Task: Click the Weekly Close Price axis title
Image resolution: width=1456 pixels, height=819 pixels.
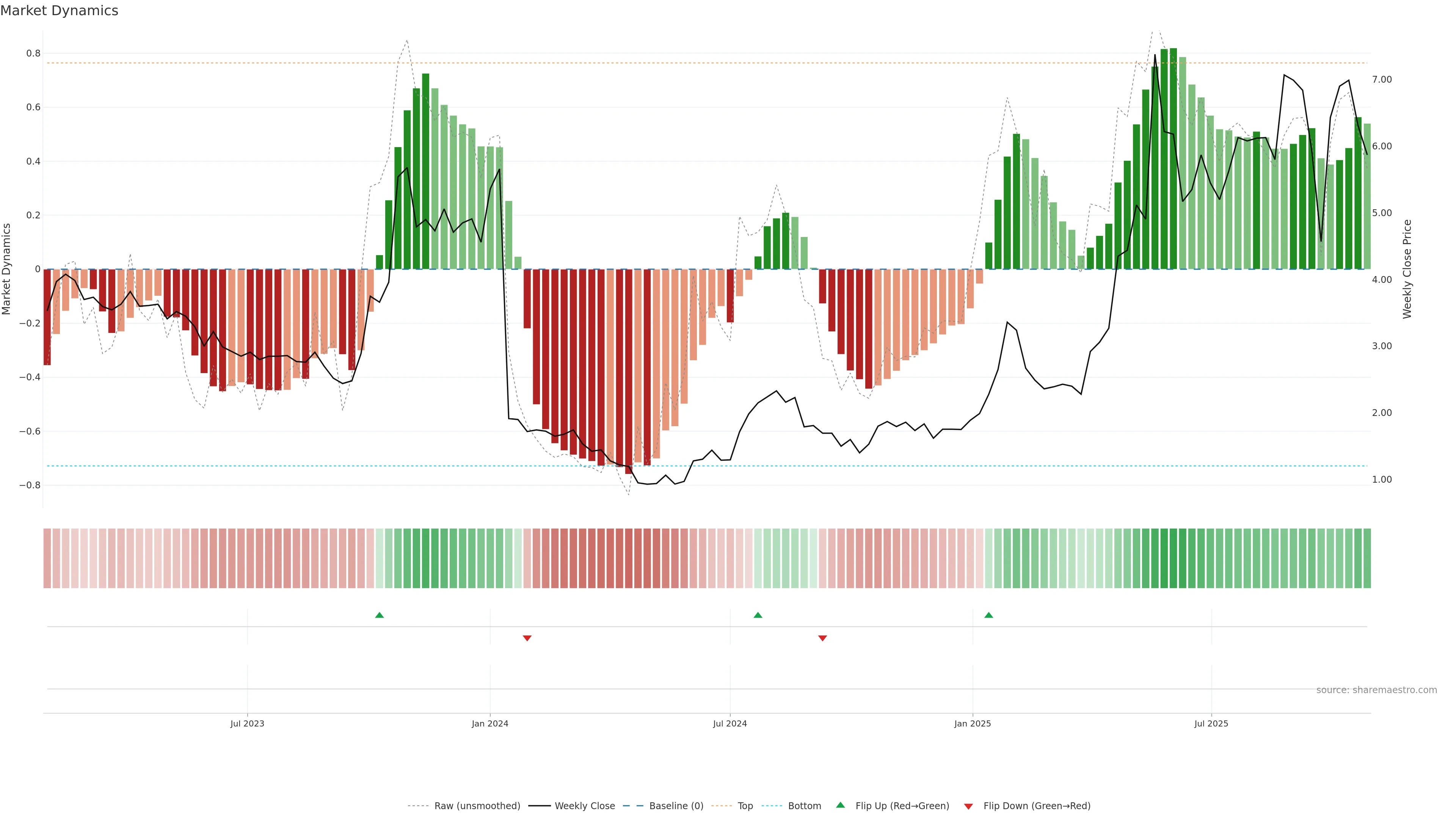Action: pyautogui.click(x=1407, y=269)
